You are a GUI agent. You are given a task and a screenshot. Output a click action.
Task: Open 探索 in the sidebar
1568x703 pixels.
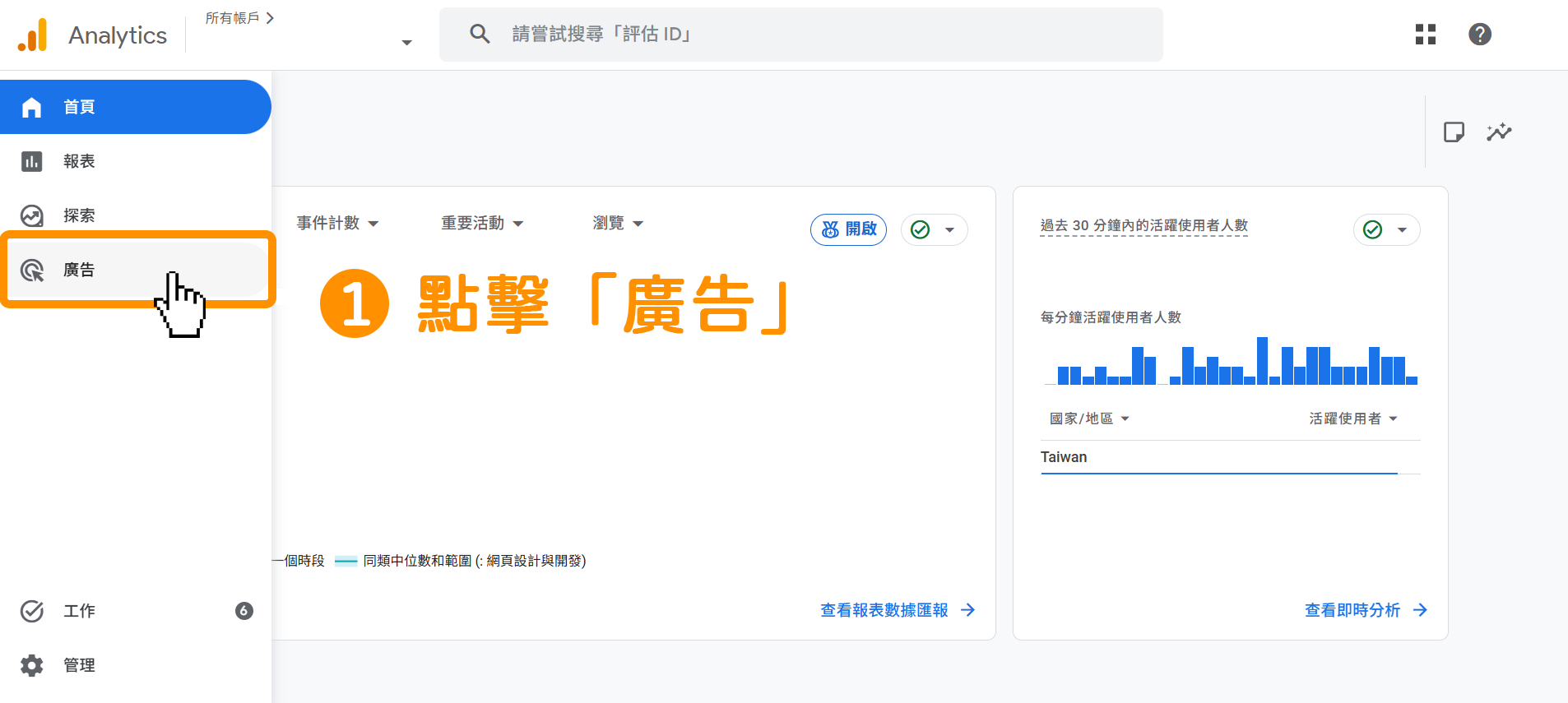136,215
